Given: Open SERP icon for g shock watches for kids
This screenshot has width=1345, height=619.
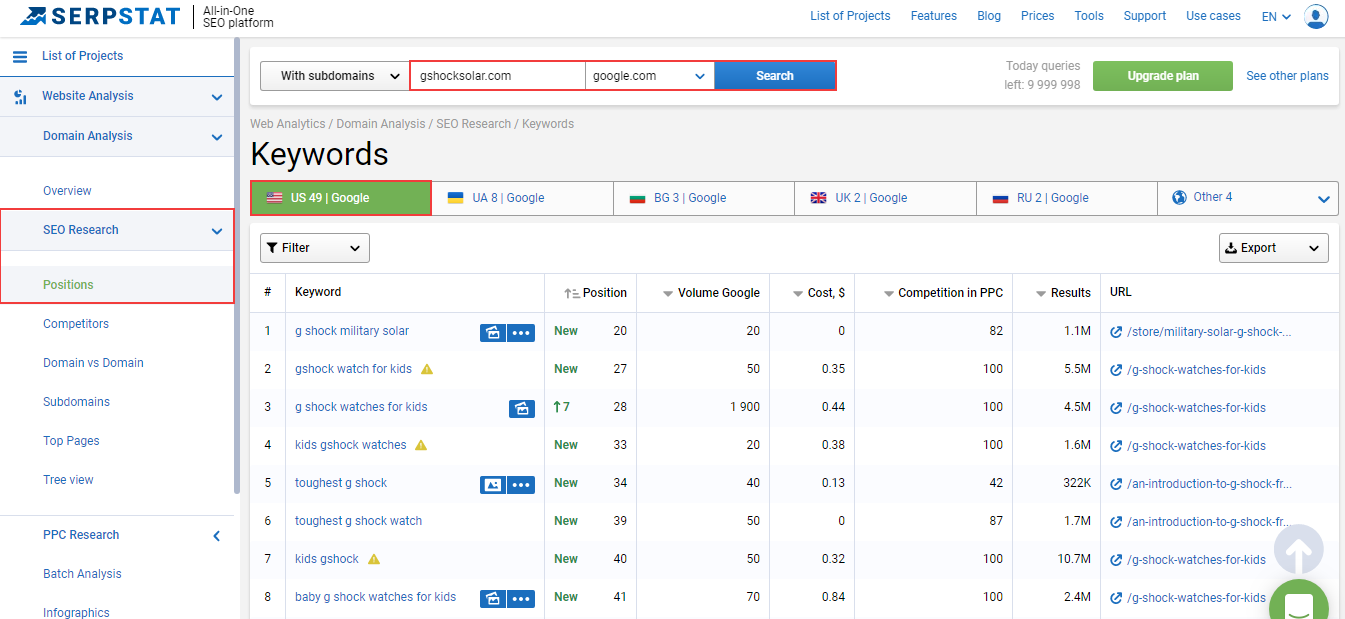Looking at the screenshot, I should click(x=521, y=408).
